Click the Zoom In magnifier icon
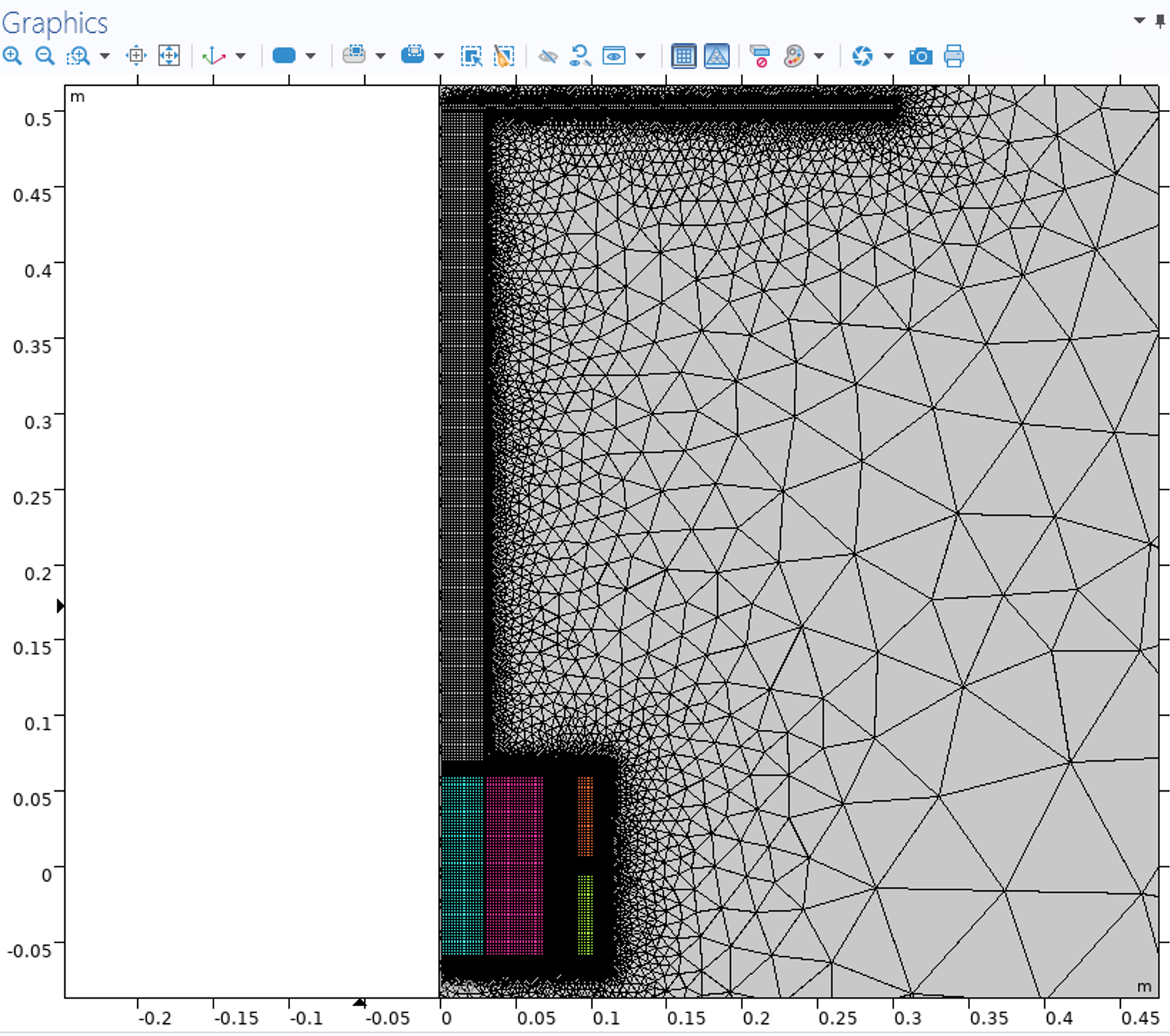This screenshot has height=1036, width=1170. click(12, 56)
